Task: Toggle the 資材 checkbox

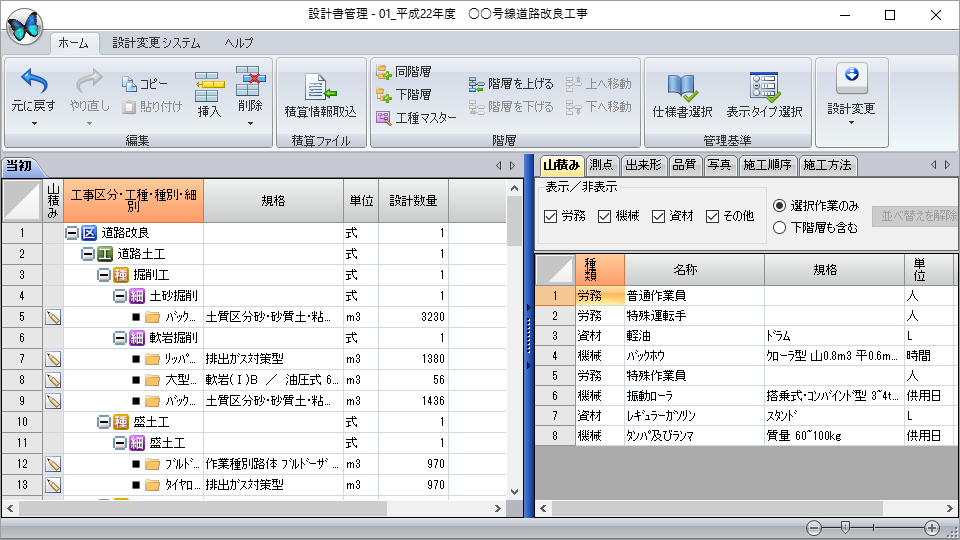Action: pos(659,216)
